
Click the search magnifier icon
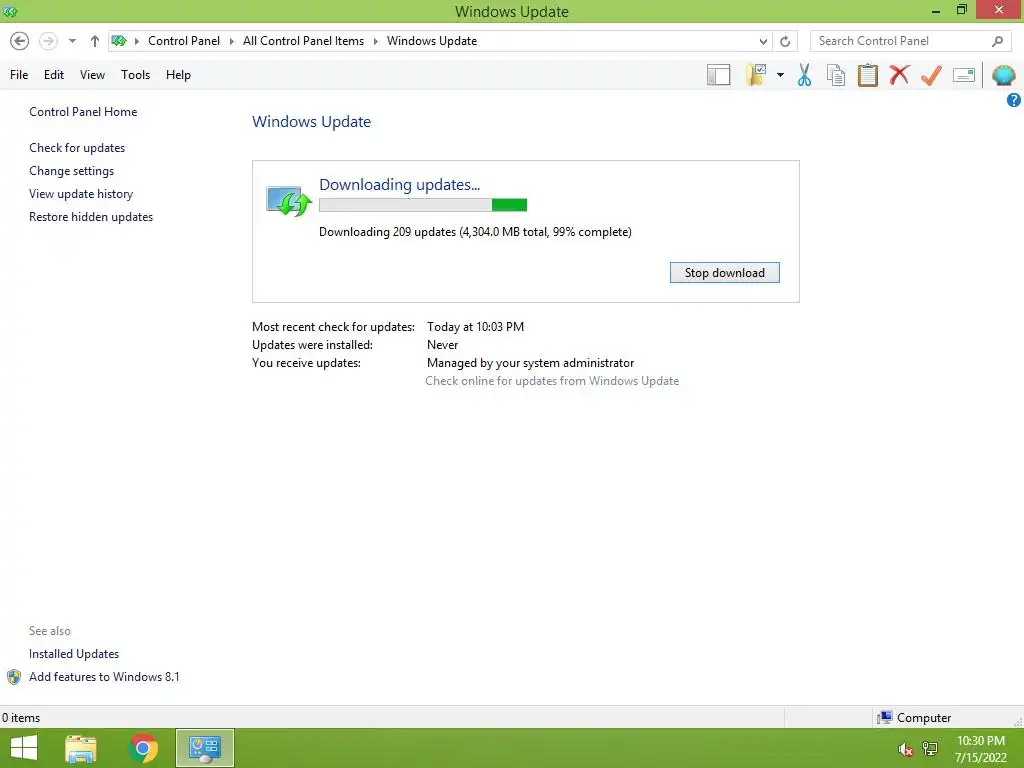click(997, 41)
